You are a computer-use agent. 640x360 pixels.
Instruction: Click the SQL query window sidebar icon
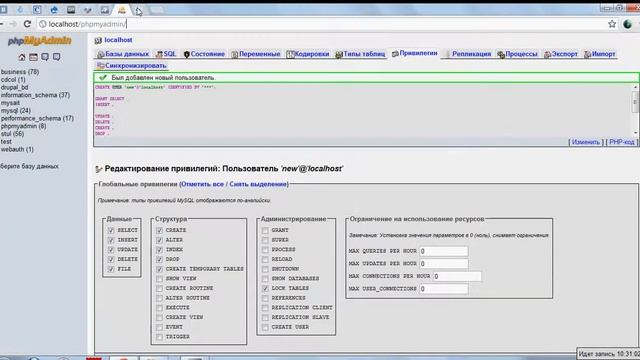pos(33,57)
